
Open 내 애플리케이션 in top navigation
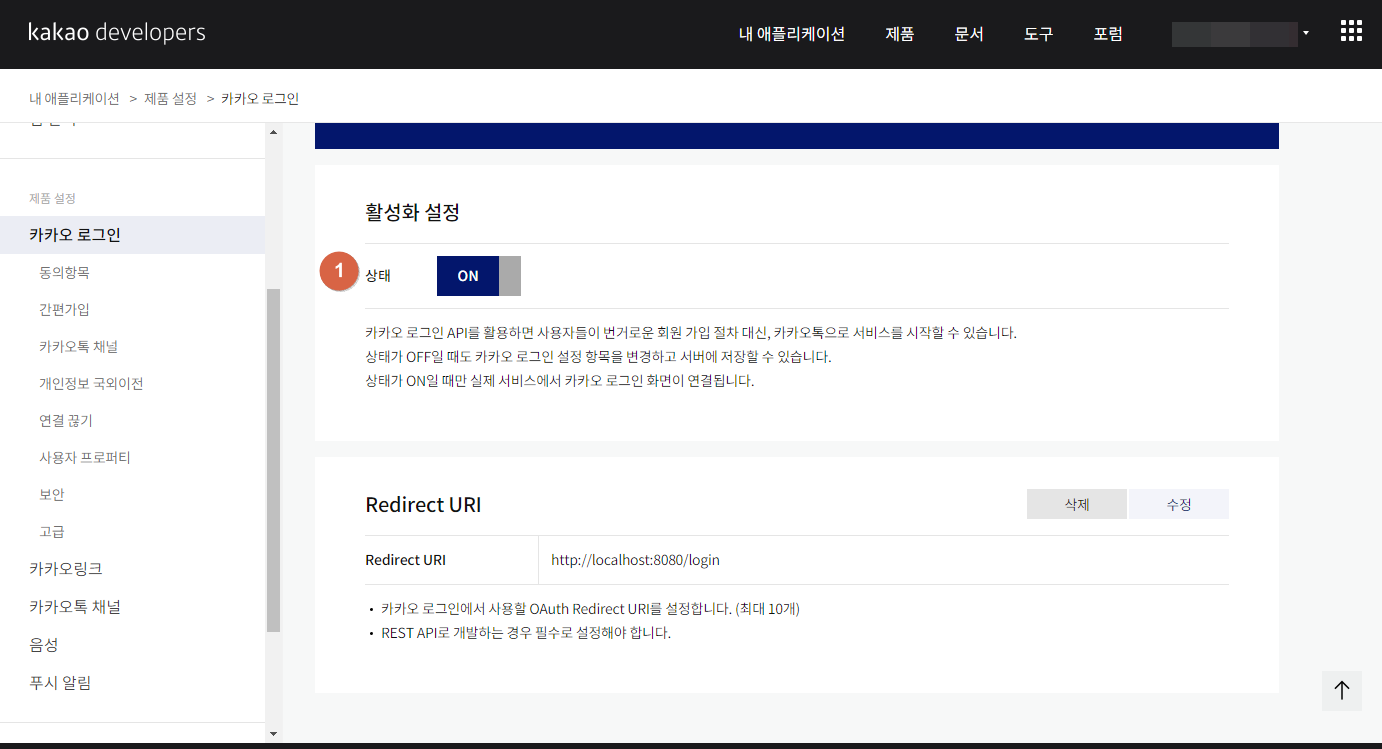[x=792, y=34]
